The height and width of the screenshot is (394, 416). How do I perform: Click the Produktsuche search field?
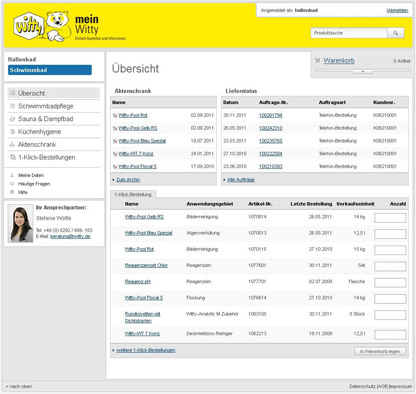[349, 33]
